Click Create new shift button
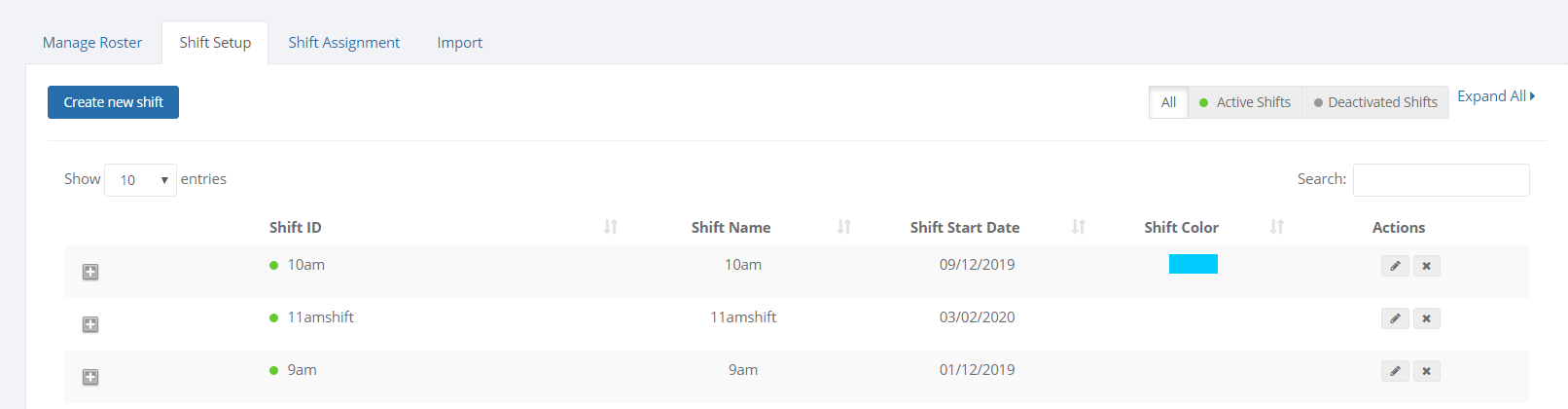Screen dimensions: 1568x409 pos(113,102)
